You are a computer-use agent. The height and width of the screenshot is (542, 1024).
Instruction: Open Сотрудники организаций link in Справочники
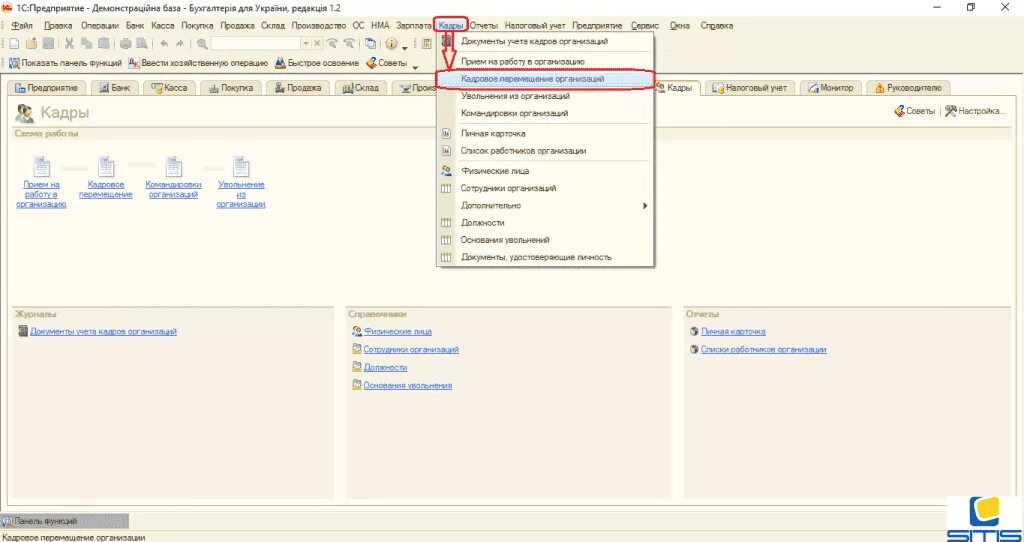pos(411,349)
